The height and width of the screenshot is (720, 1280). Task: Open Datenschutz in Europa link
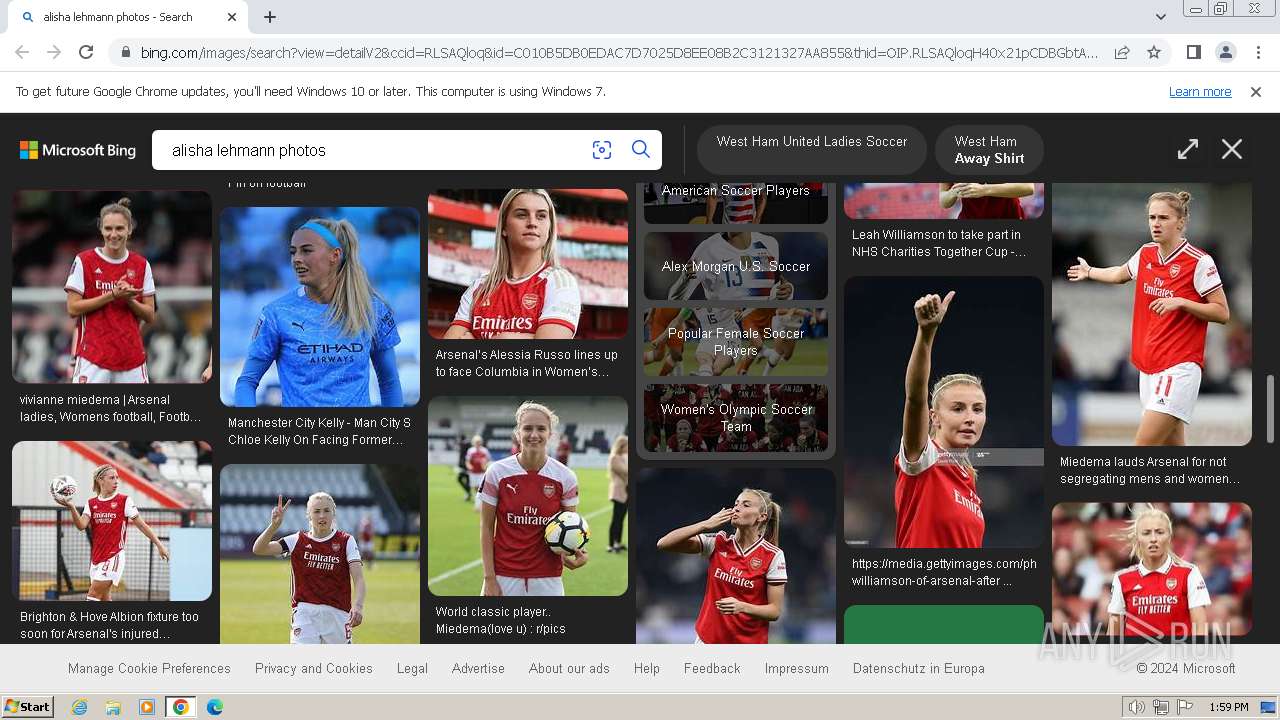[919, 668]
